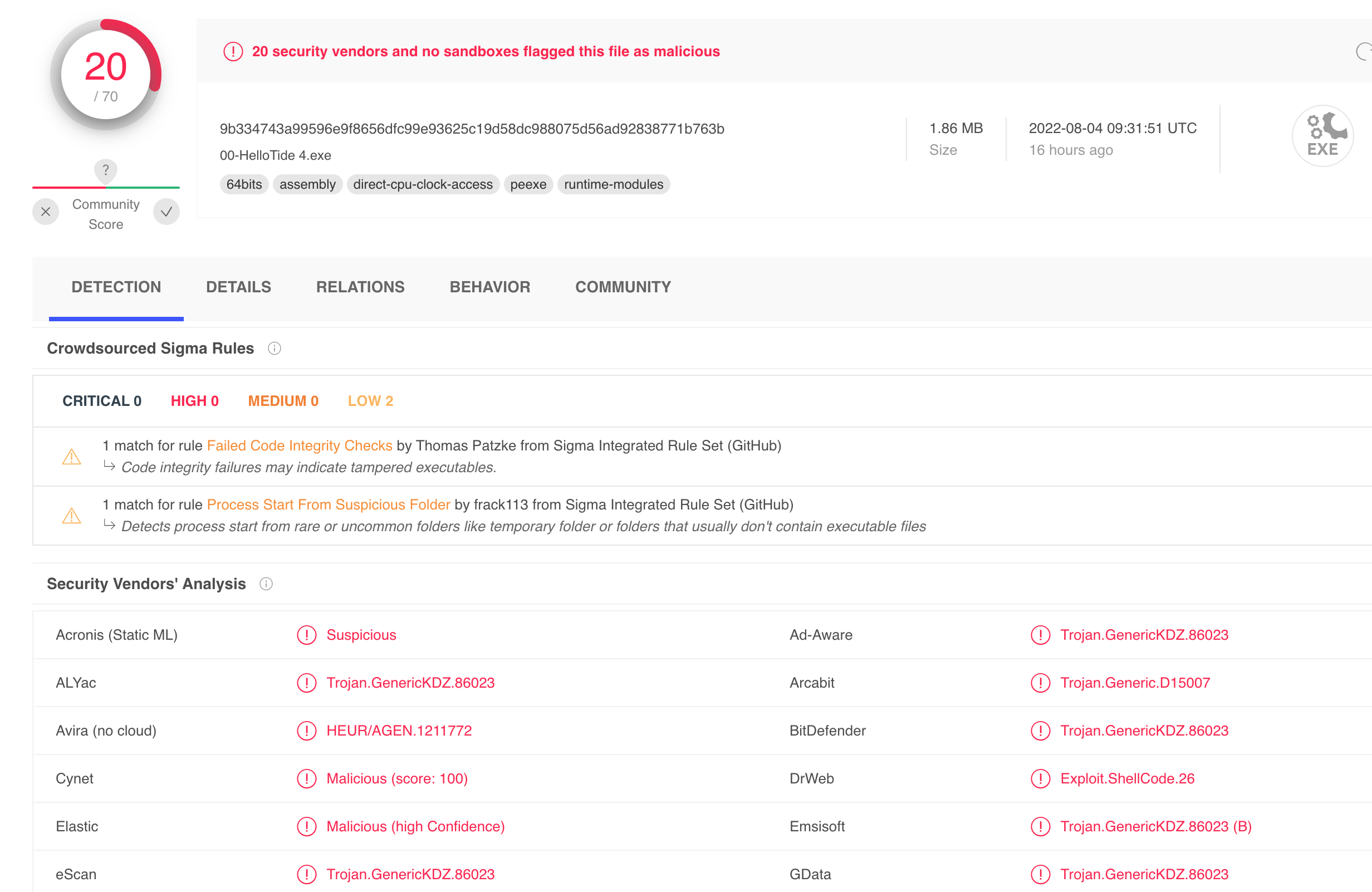Click the alert icon next to Acronis Suspicious

tap(307, 635)
